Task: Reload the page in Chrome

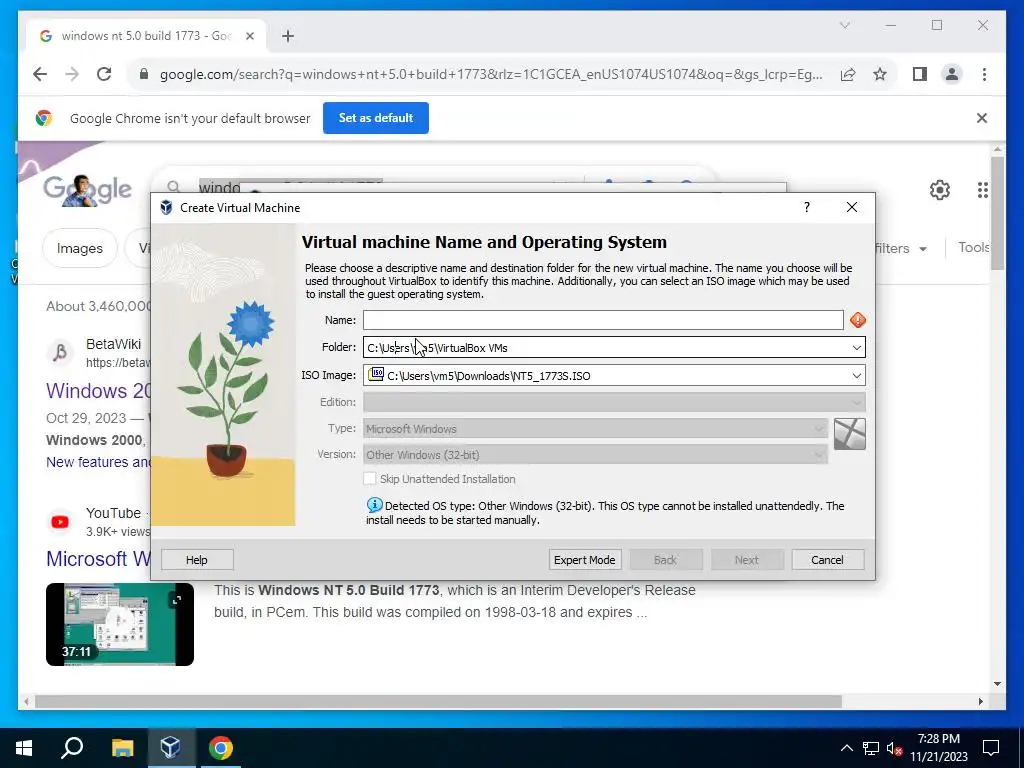Action: coord(104,74)
